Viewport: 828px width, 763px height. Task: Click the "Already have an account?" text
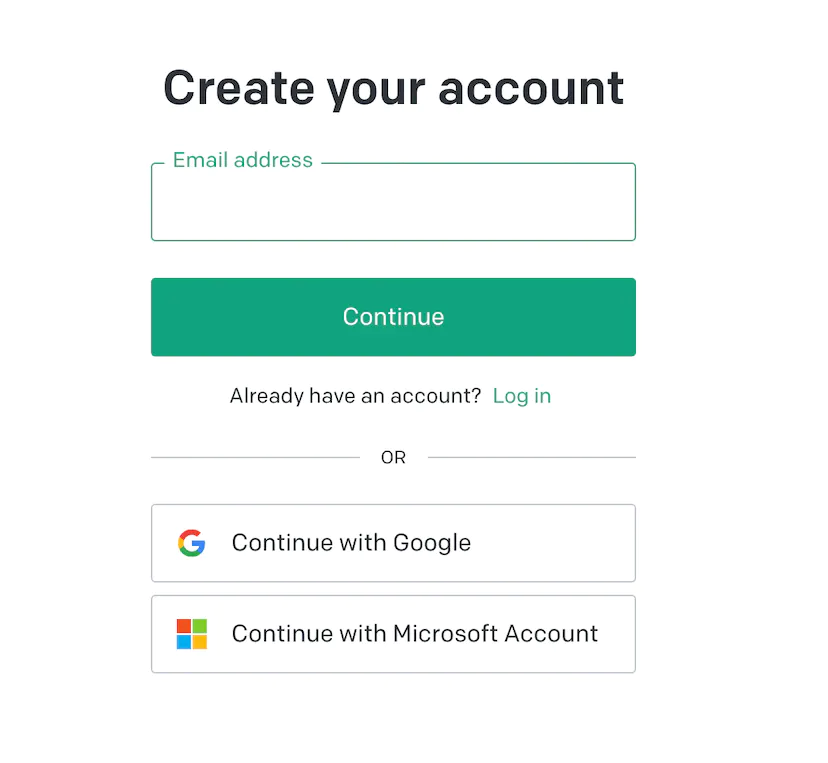click(355, 396)
